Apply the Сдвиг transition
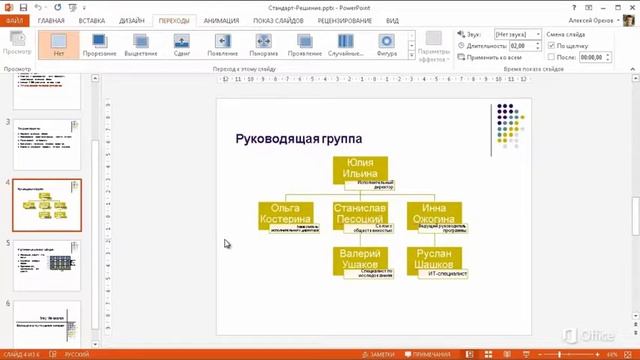Image resolution: width=640 pixels, height=360 pixels. coord(182,45)
